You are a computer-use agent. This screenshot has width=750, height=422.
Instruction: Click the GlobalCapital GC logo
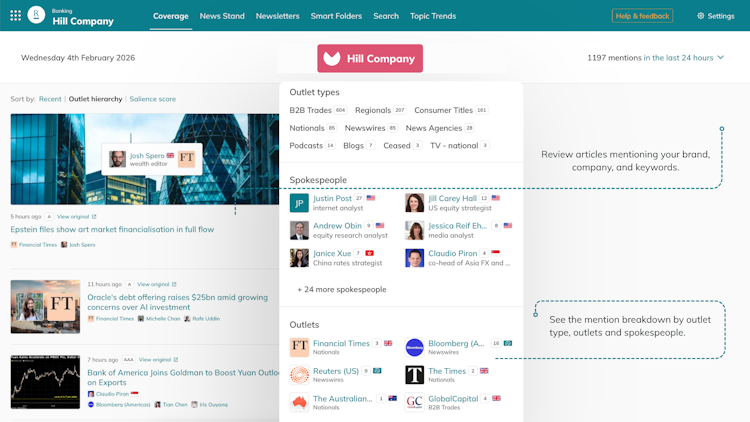[x=414, y=402]
